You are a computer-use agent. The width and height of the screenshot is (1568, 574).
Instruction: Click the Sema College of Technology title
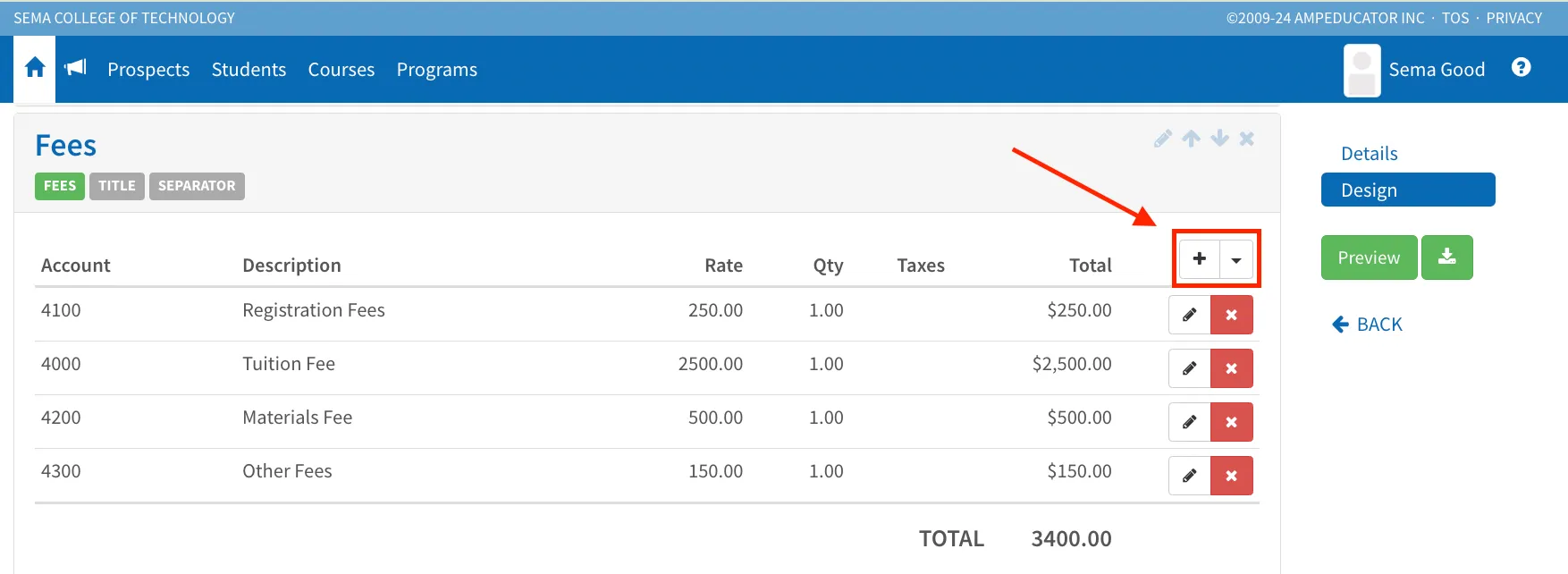[x=124, y=18]
